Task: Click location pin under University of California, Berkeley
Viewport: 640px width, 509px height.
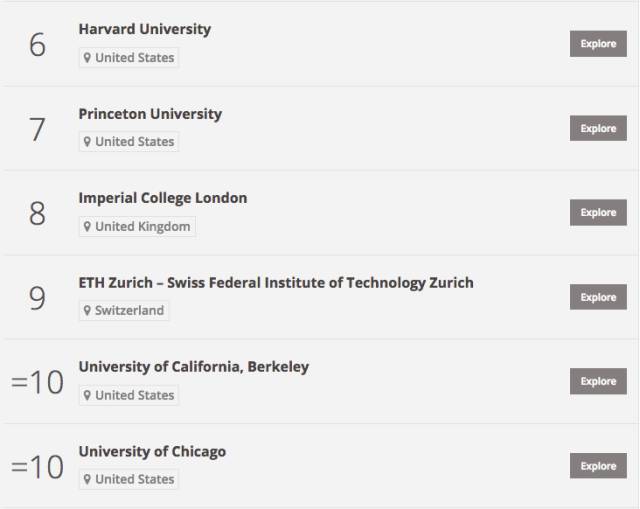Action: click(87, 395)
